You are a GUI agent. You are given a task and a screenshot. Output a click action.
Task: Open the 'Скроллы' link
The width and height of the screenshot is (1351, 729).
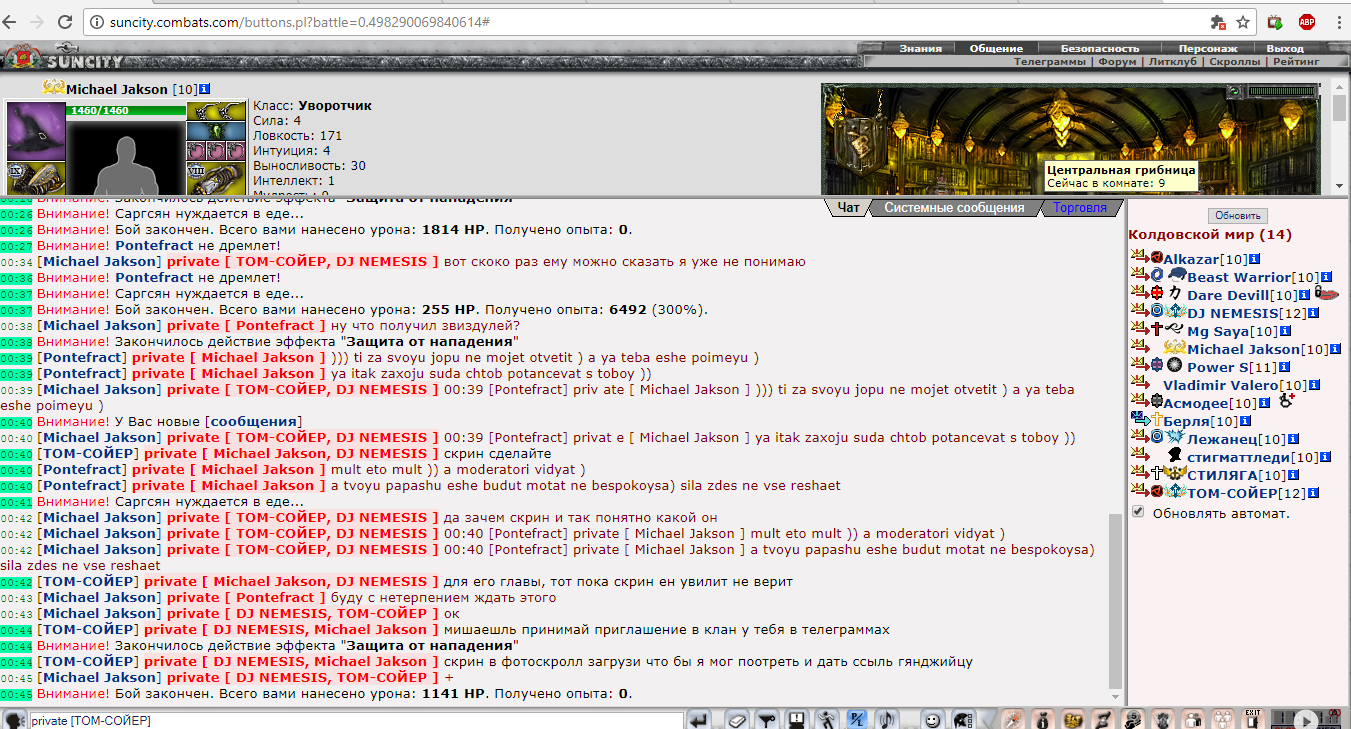pyautogui.click(x=1235, y=62)
